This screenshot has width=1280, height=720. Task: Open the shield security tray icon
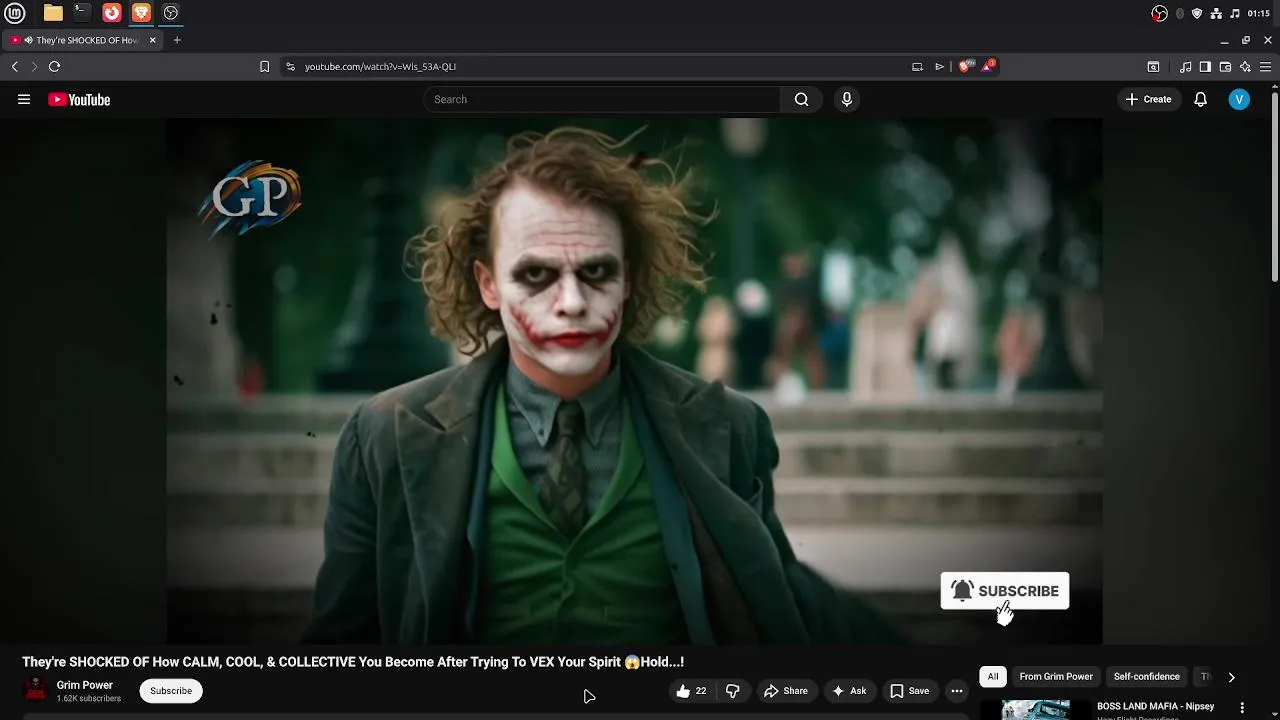coord(1197,13)
